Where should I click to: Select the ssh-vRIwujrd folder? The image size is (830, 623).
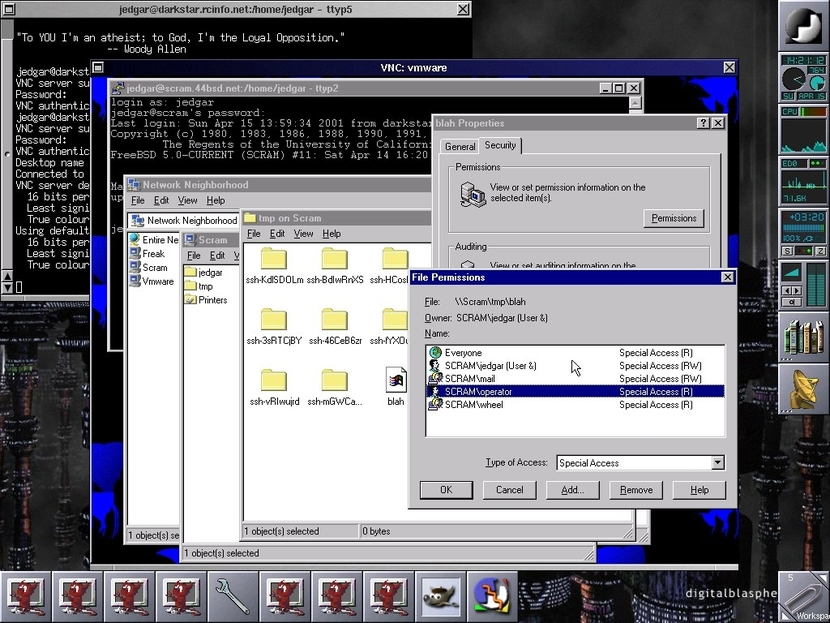click(274, 388)
